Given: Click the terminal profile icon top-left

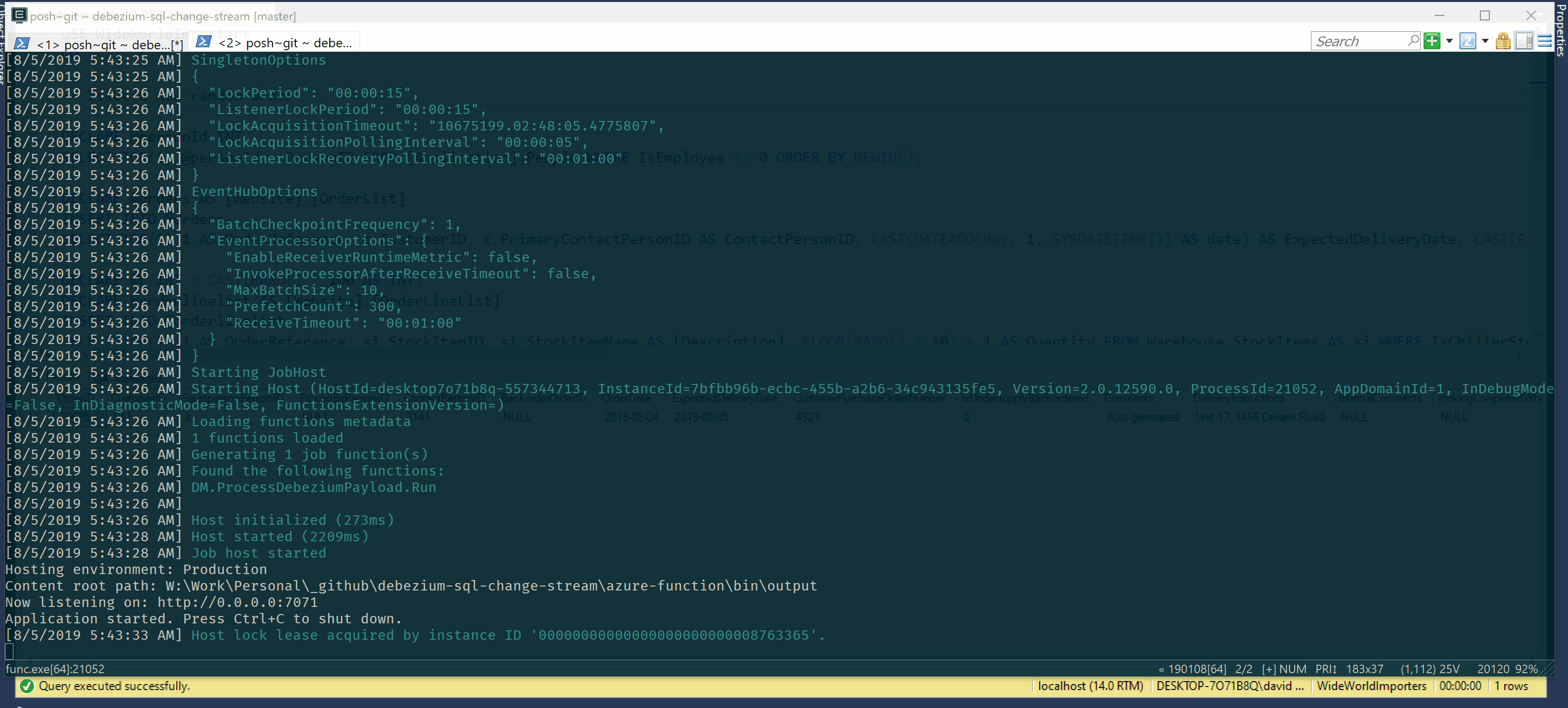Looking at the screenshot, I should click(x=14, y=15).
